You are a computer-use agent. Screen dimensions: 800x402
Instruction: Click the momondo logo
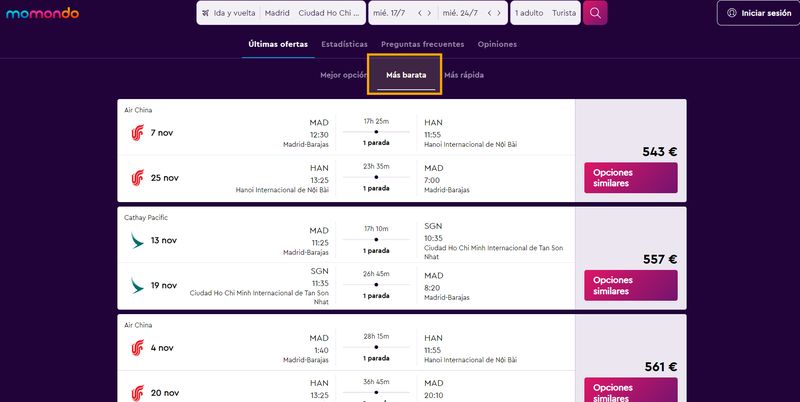[x=42, y=13]
